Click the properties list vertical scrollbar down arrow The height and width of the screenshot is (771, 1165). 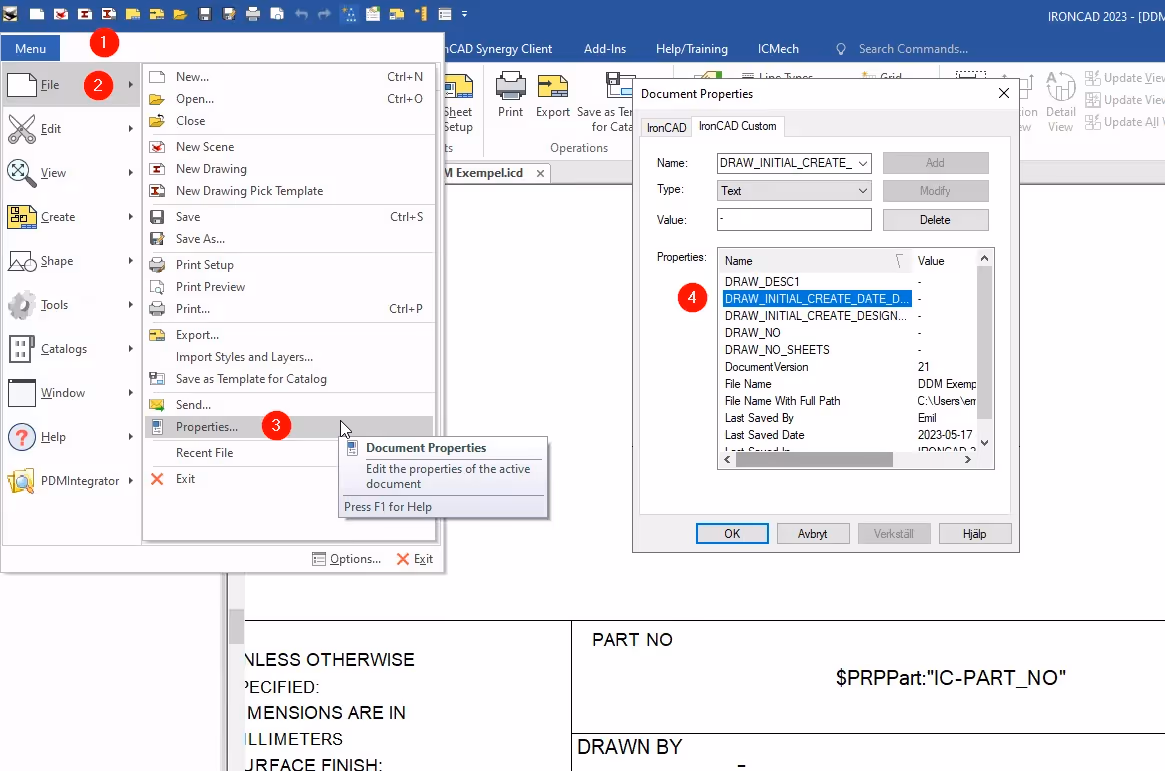click(984, 443)
